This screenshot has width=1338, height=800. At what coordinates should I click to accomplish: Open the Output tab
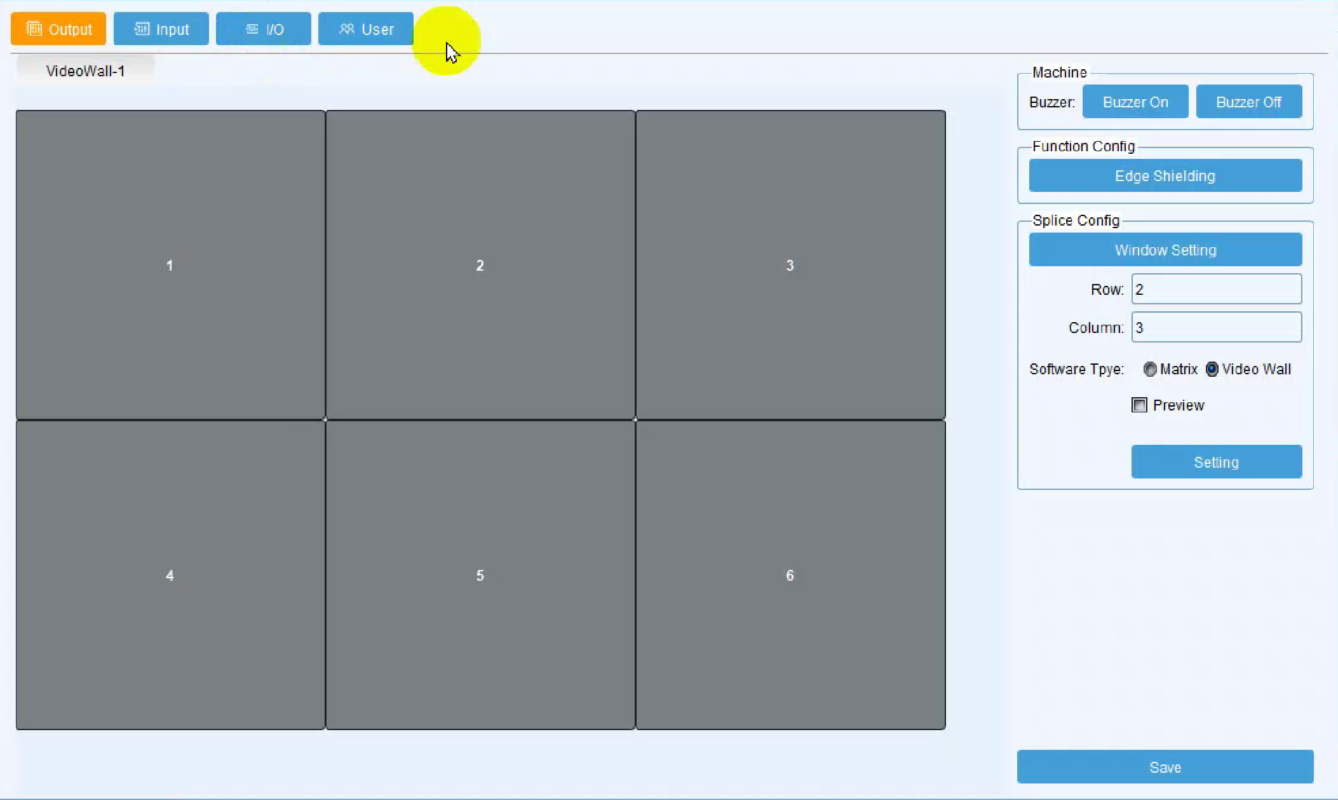click(59, 29)
